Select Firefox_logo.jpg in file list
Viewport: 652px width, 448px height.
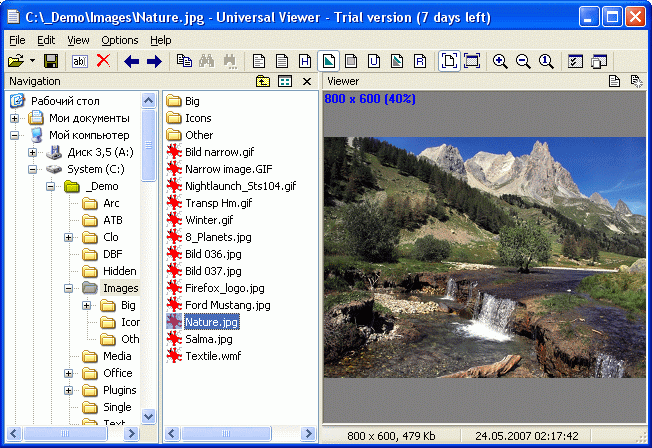[x=225, y=288]
